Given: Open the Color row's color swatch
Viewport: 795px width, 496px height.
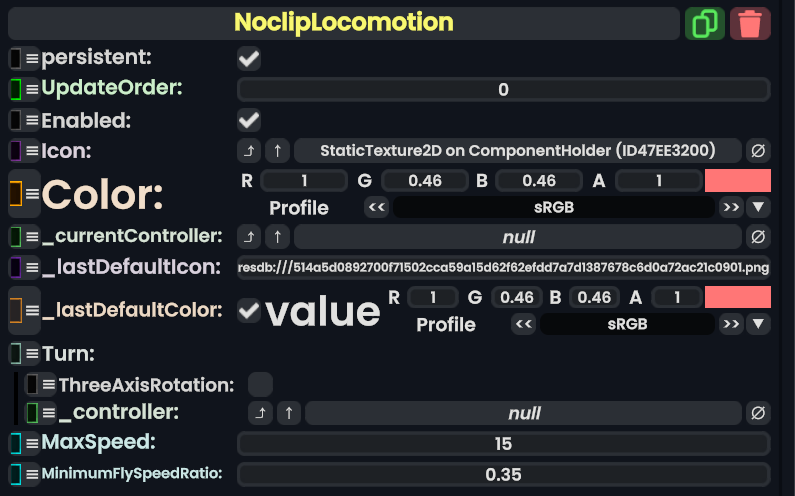Looking at the screenshot, I should [x=738, y=181].
